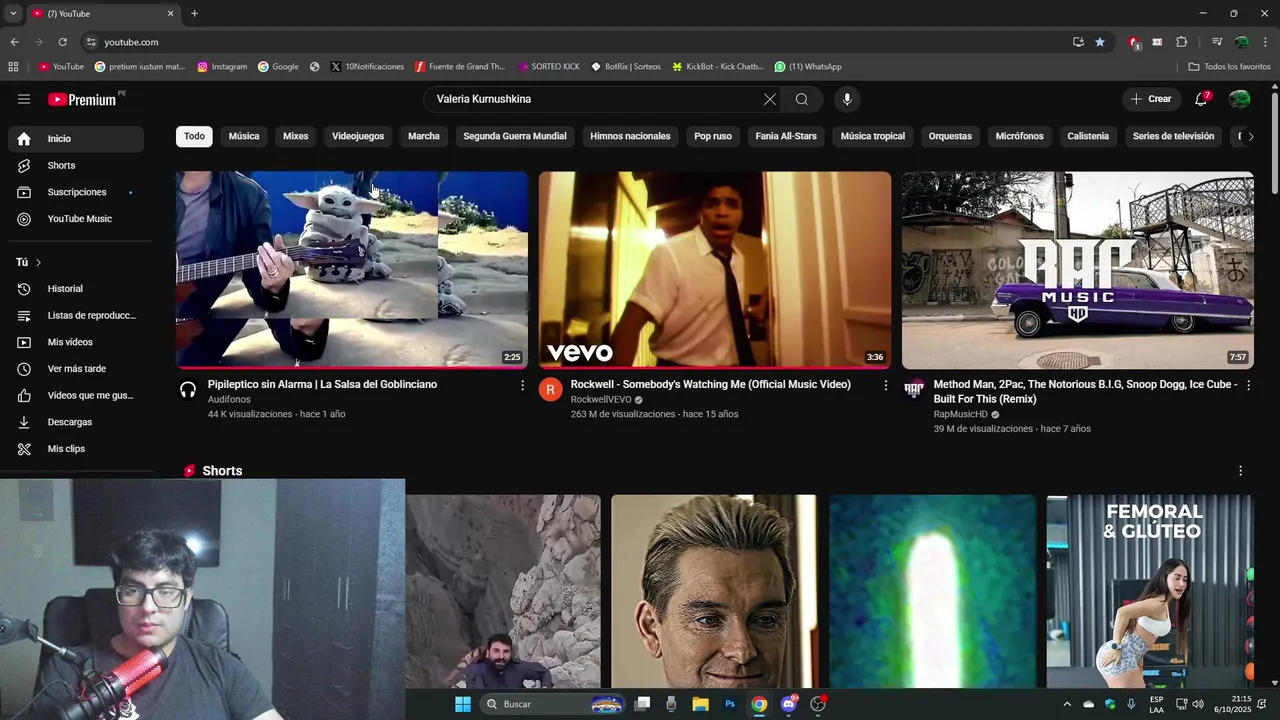Open Mis clips in sidebar
Screen dimensions: 1280x720
(x=76, y=449)
